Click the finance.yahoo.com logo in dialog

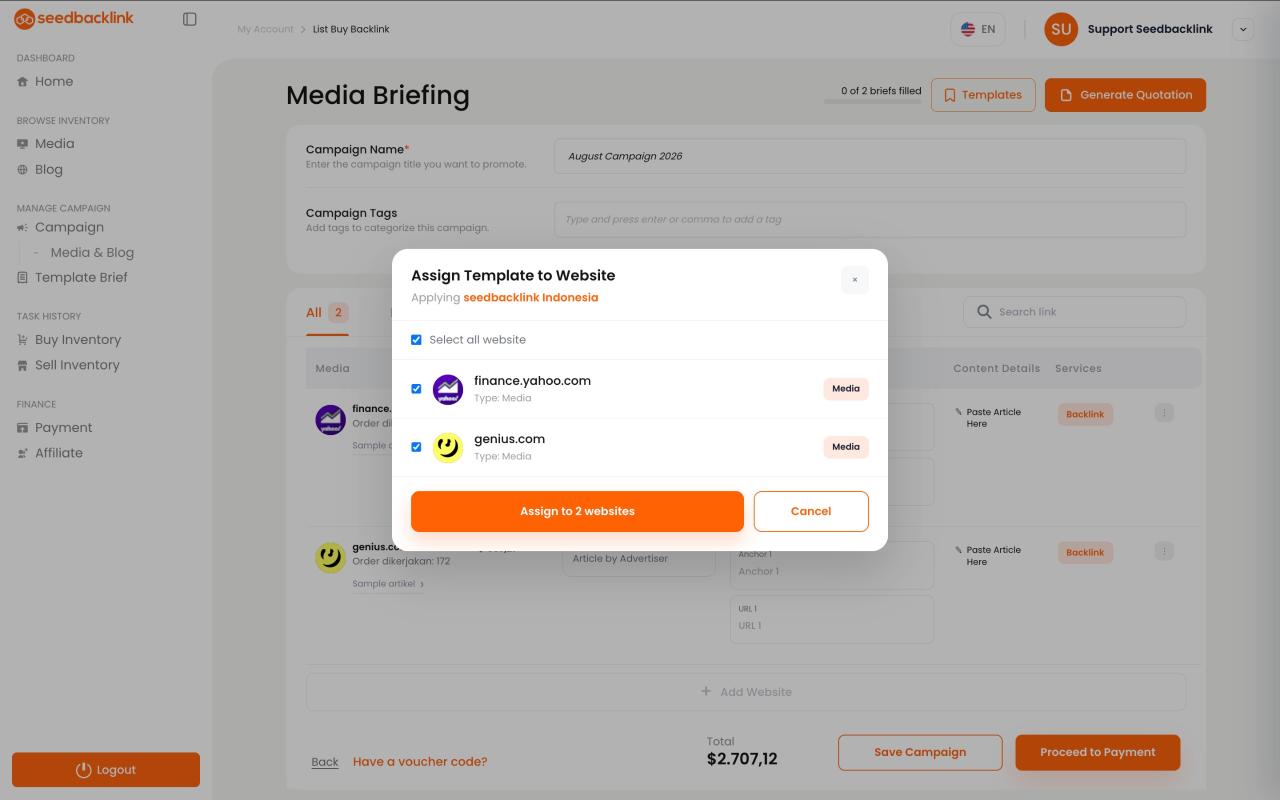point(448,389)
